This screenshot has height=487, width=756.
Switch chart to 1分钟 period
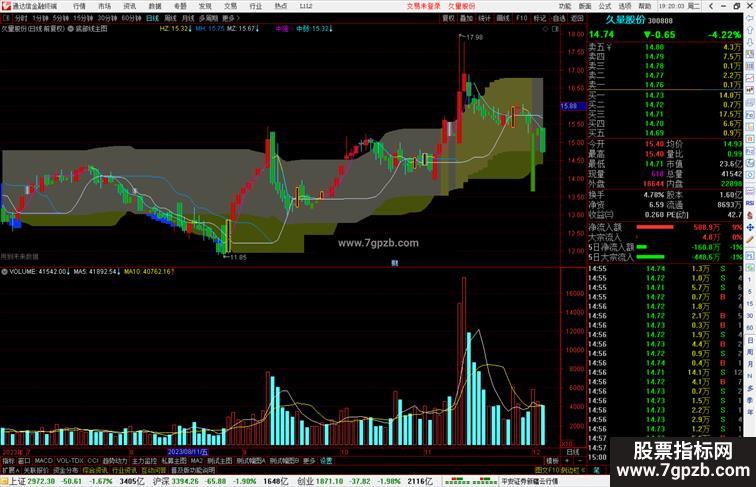[x=40, y=18]
